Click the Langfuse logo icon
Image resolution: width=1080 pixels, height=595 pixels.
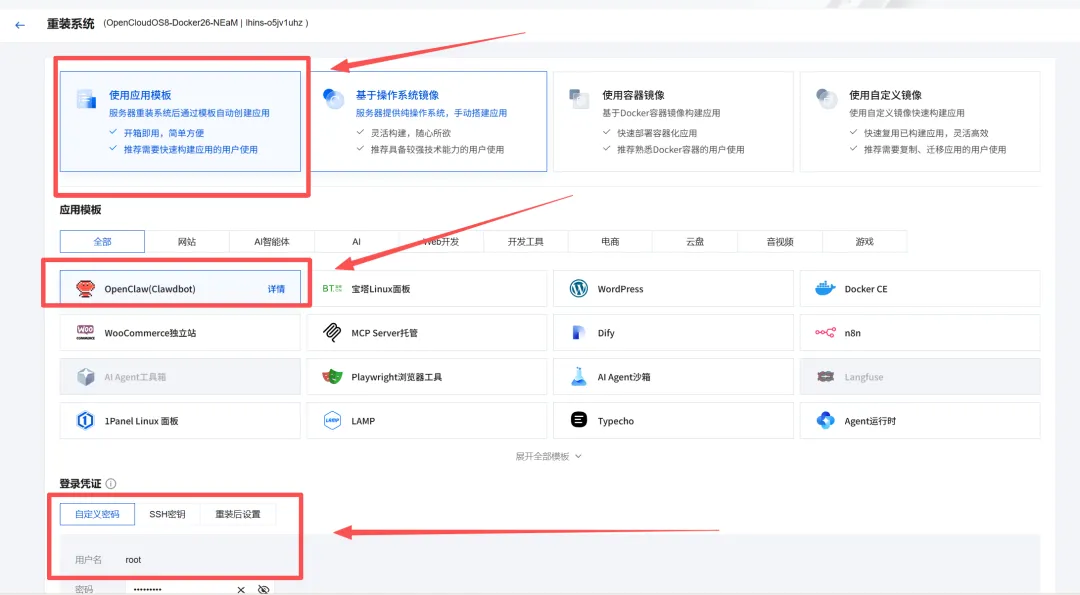[x=825, y=377]
